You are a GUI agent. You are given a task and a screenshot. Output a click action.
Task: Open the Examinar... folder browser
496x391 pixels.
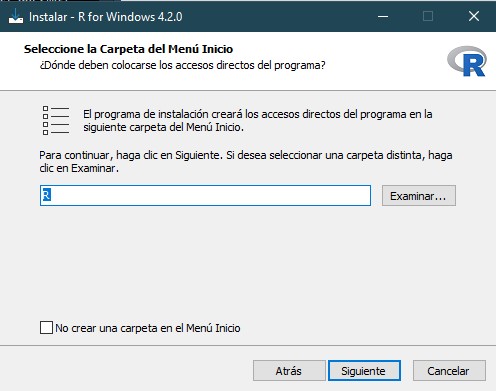[x=419, y=196]
